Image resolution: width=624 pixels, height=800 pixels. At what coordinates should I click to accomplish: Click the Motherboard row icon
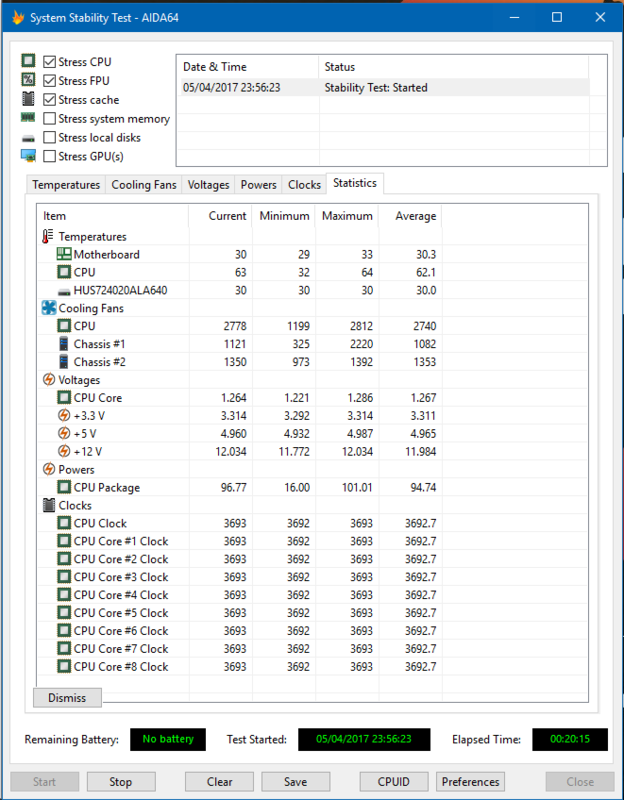pyautogui.click(x=63, y=255)
